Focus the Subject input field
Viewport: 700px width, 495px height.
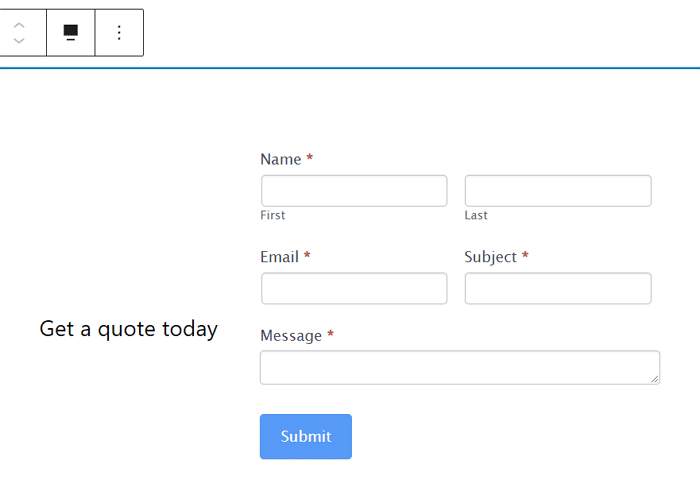pyautogui.click(x=558, y=289)
